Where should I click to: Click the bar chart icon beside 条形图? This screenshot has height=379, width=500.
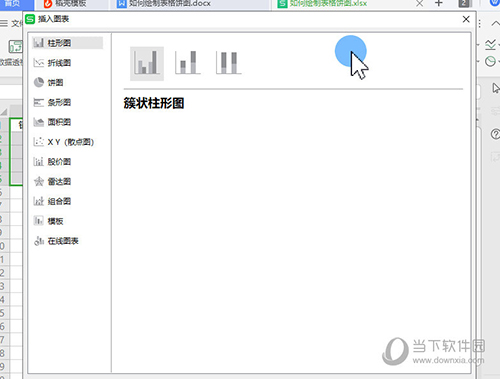[x=39, y=102]
